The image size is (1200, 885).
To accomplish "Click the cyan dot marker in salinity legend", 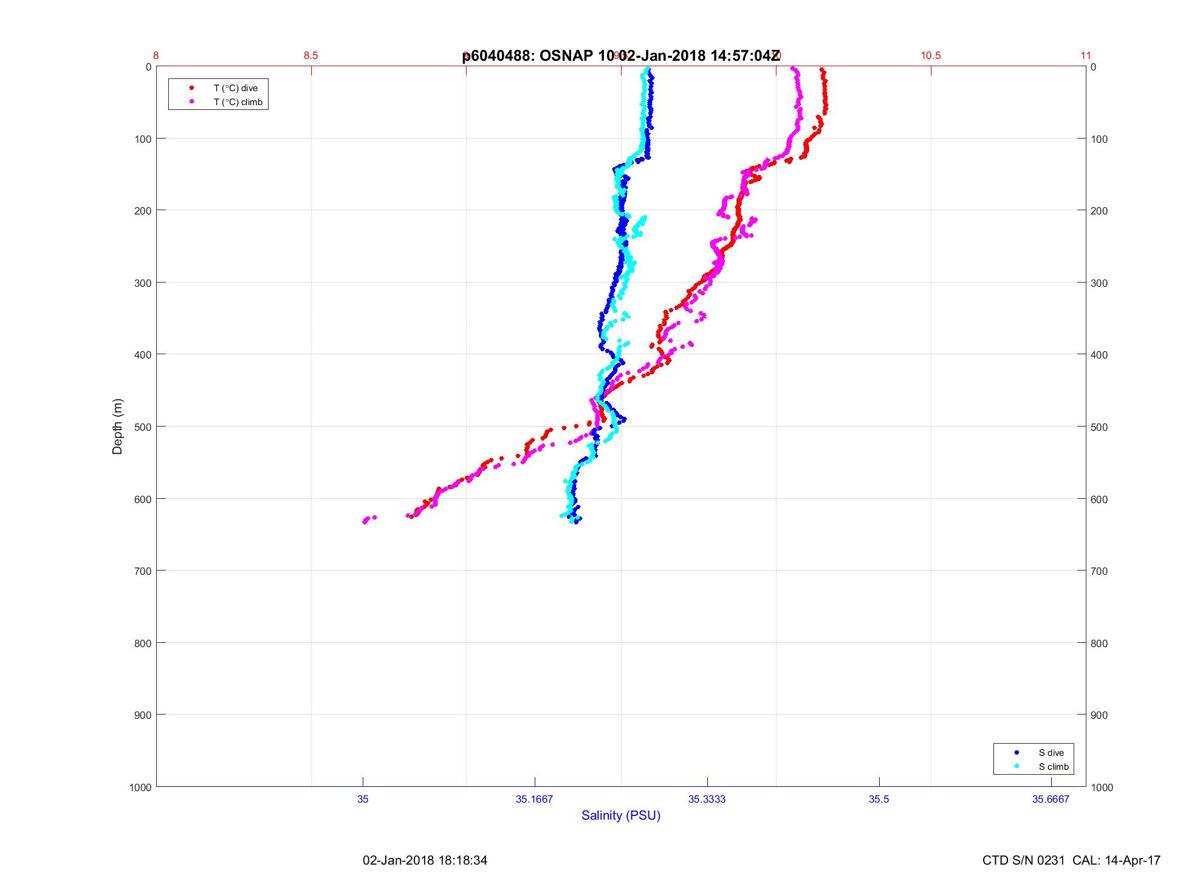I will (x=1016, y=766).
